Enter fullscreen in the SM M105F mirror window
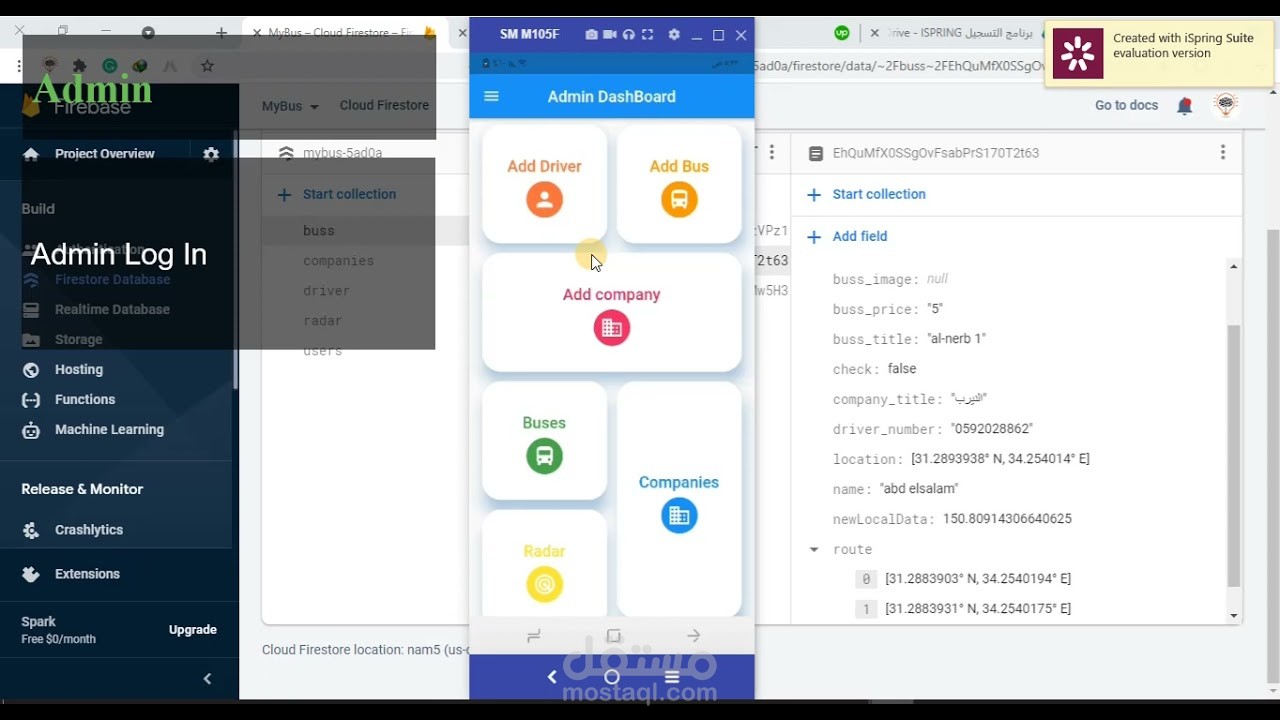This screenshot has width=1280, height=720. tap(647, 34)
